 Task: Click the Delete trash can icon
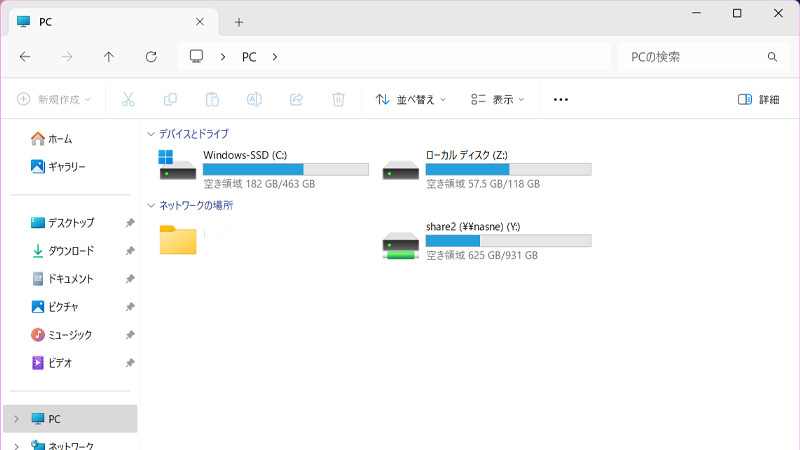338,99
